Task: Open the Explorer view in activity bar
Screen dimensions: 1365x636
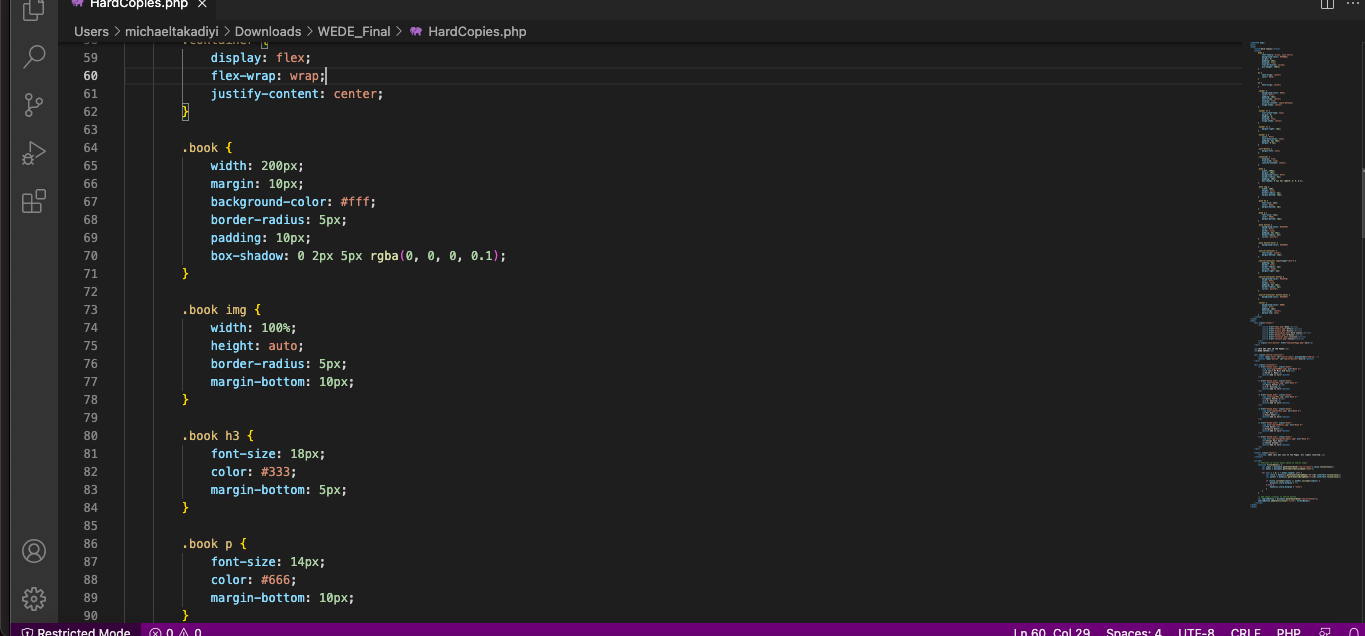Action: coord(34,10)
